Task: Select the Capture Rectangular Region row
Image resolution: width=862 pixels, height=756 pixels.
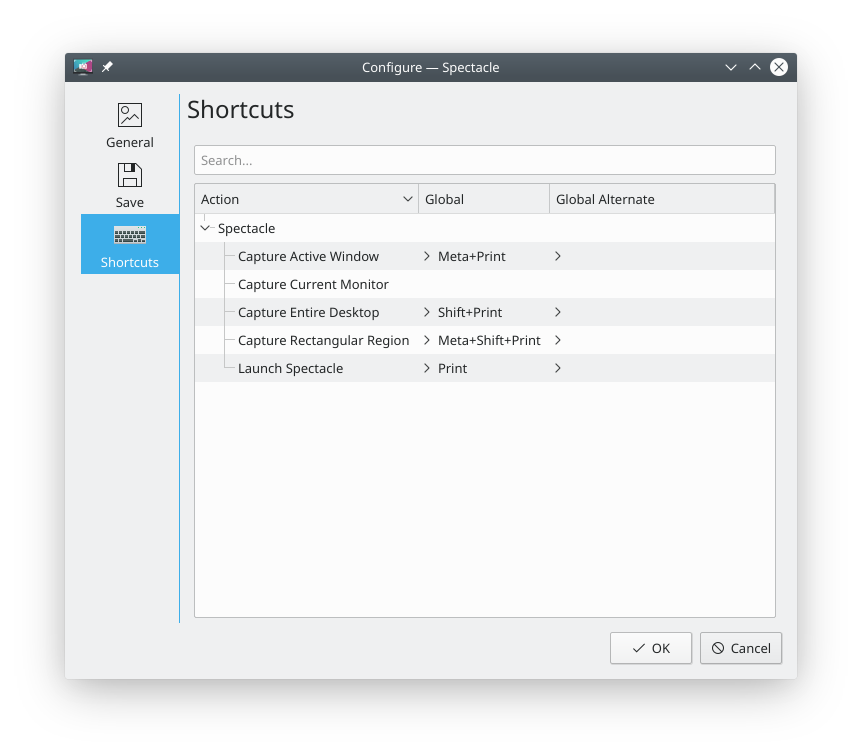Action: (x=485, y=340)
